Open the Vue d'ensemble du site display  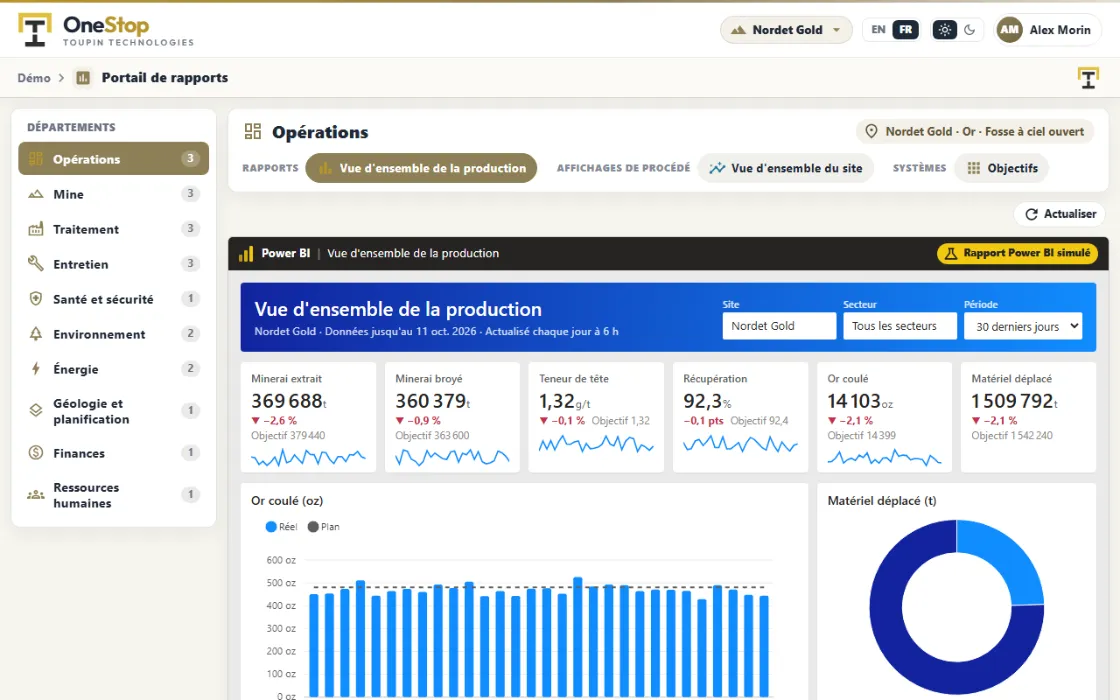click(786, 169)
